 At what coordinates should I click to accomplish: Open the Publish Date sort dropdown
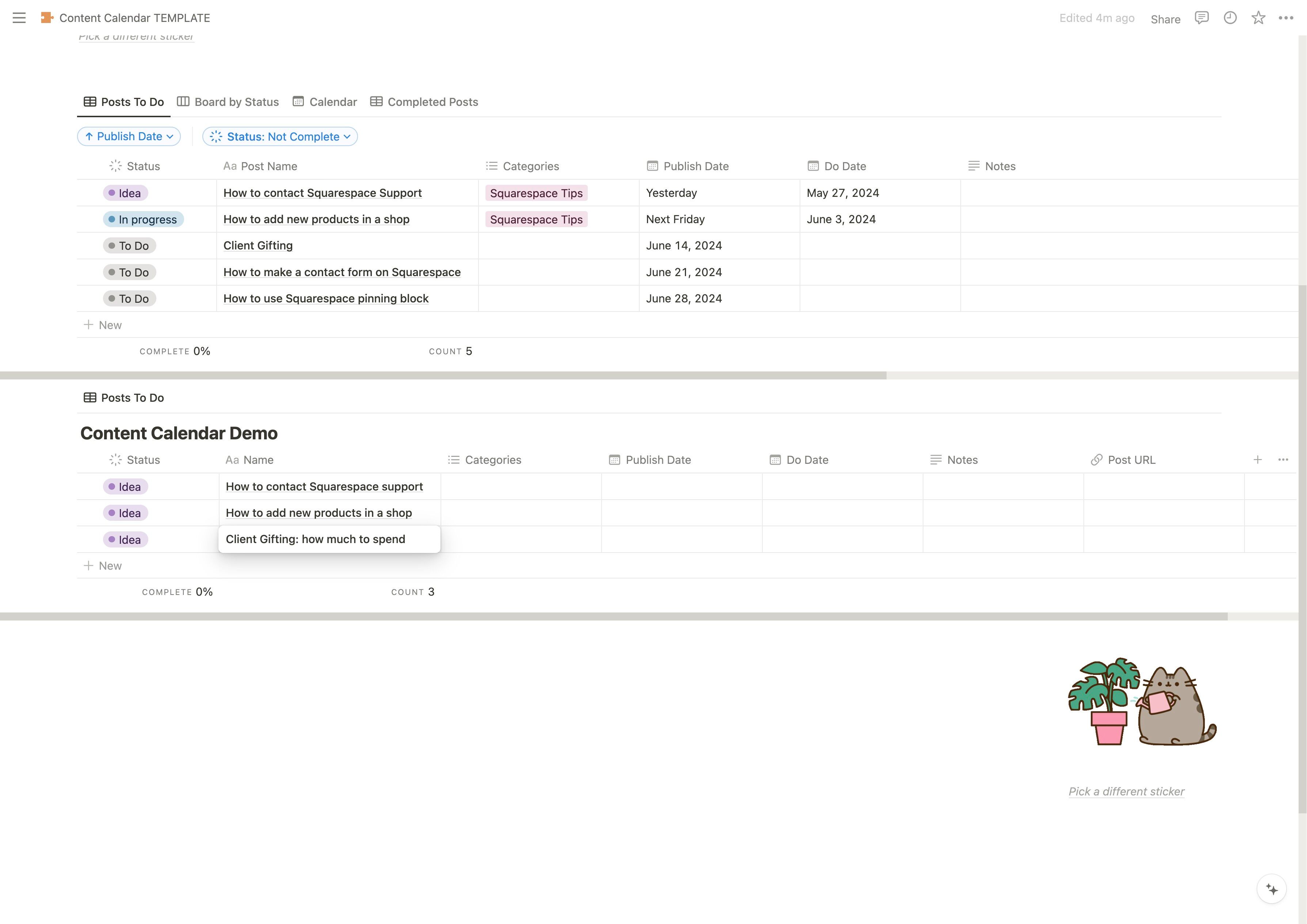(129, 136)
